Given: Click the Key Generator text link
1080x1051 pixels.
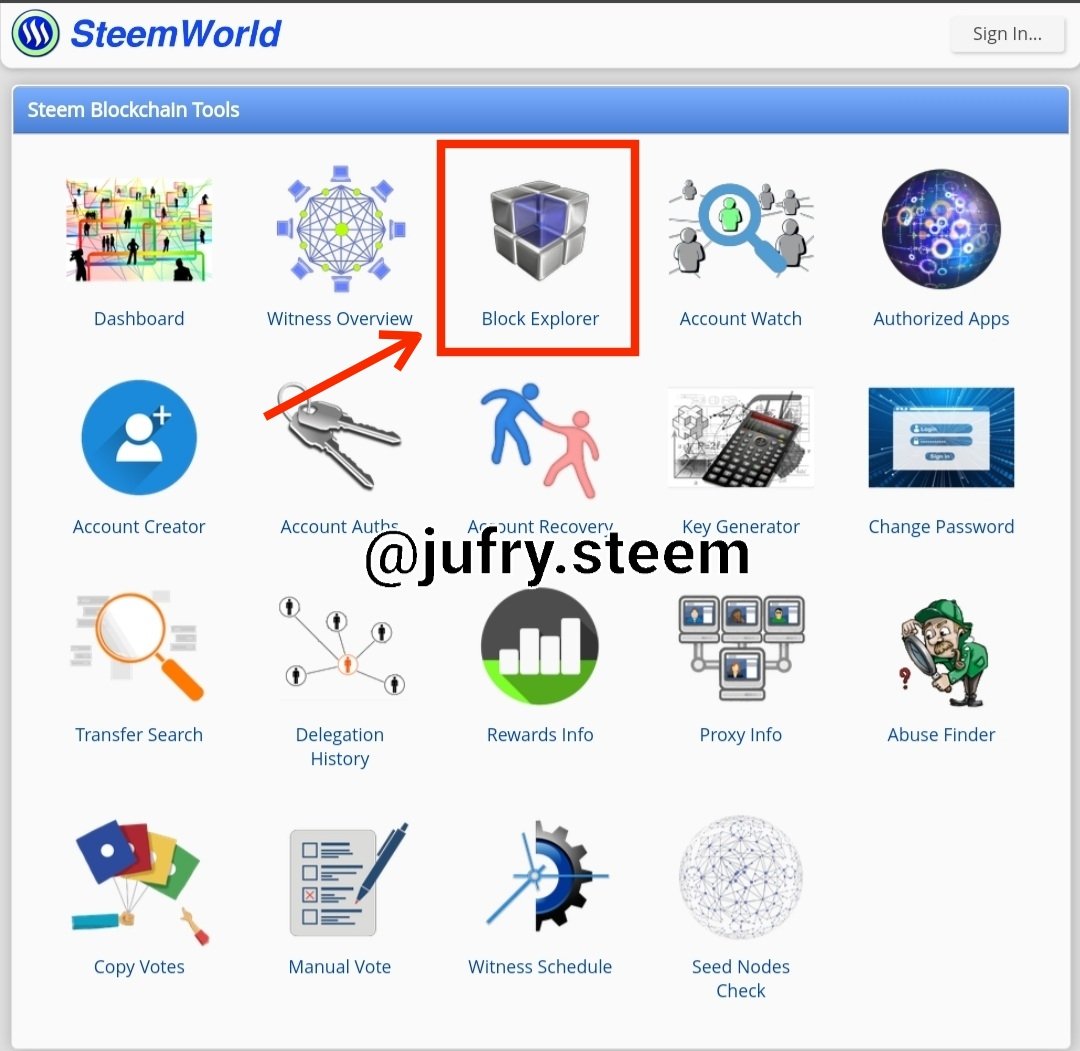Looking at the screenshot, I should click(x=740, y=528).
